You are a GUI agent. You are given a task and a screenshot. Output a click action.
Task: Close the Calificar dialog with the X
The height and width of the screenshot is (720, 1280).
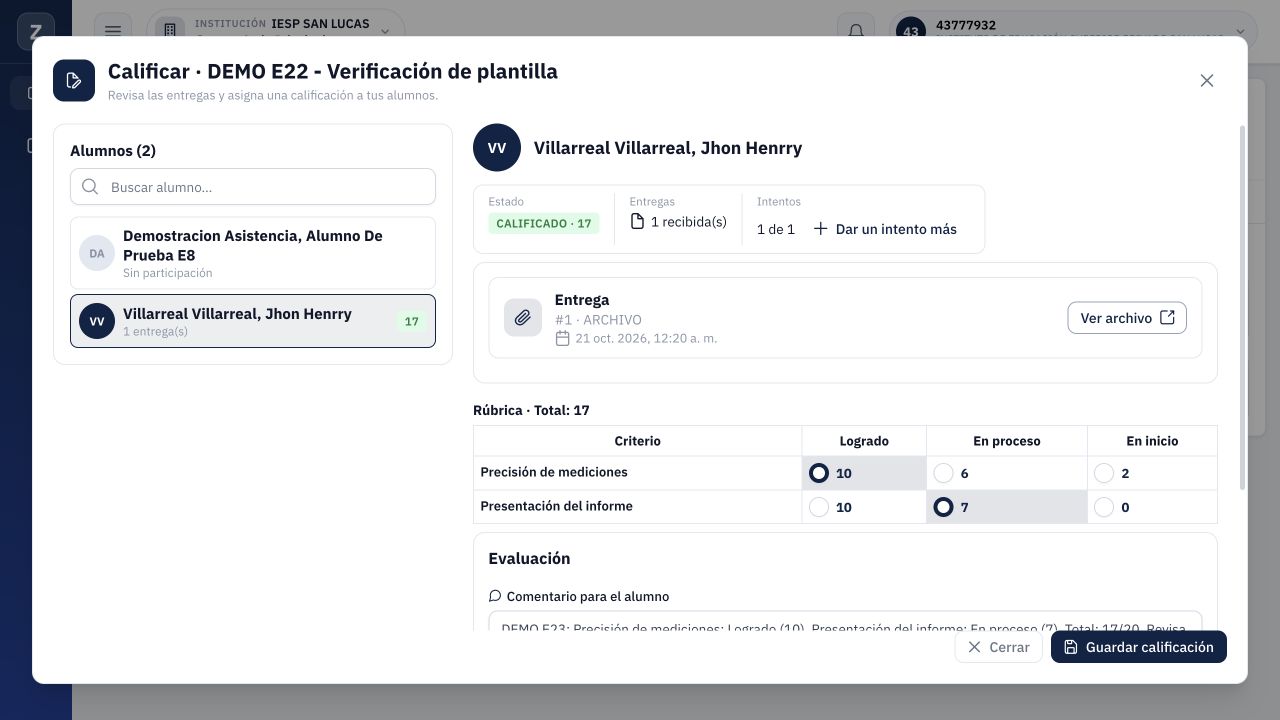coord(1207,81)
